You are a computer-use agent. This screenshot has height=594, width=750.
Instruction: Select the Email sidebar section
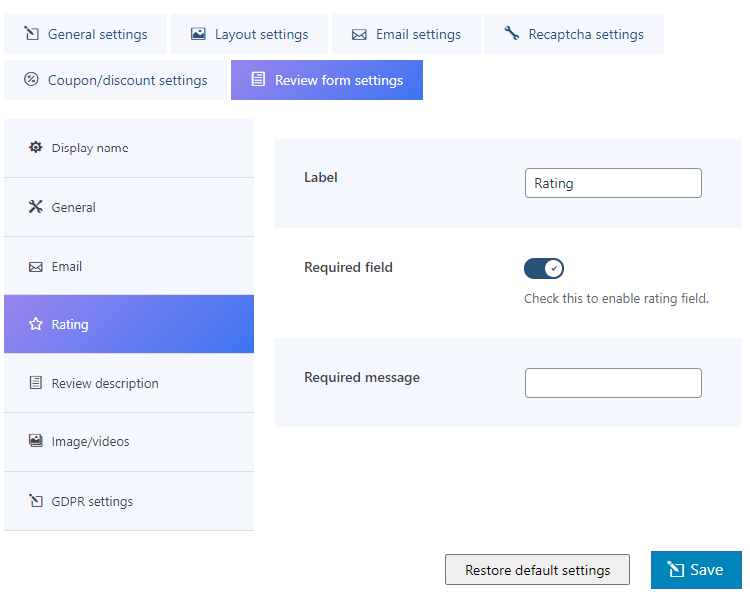(x=129, y=266)
